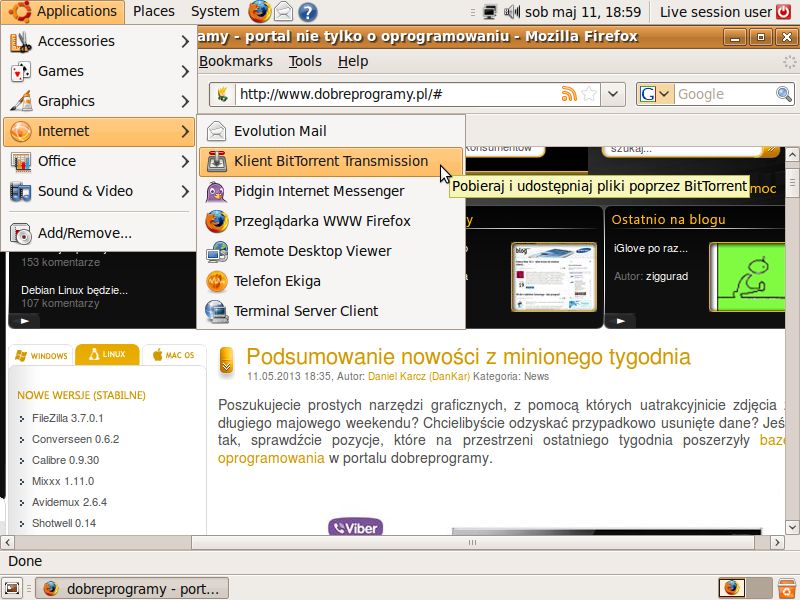Switch to the Windows tab
Screen dimensions: 800x600
point(41,356)
